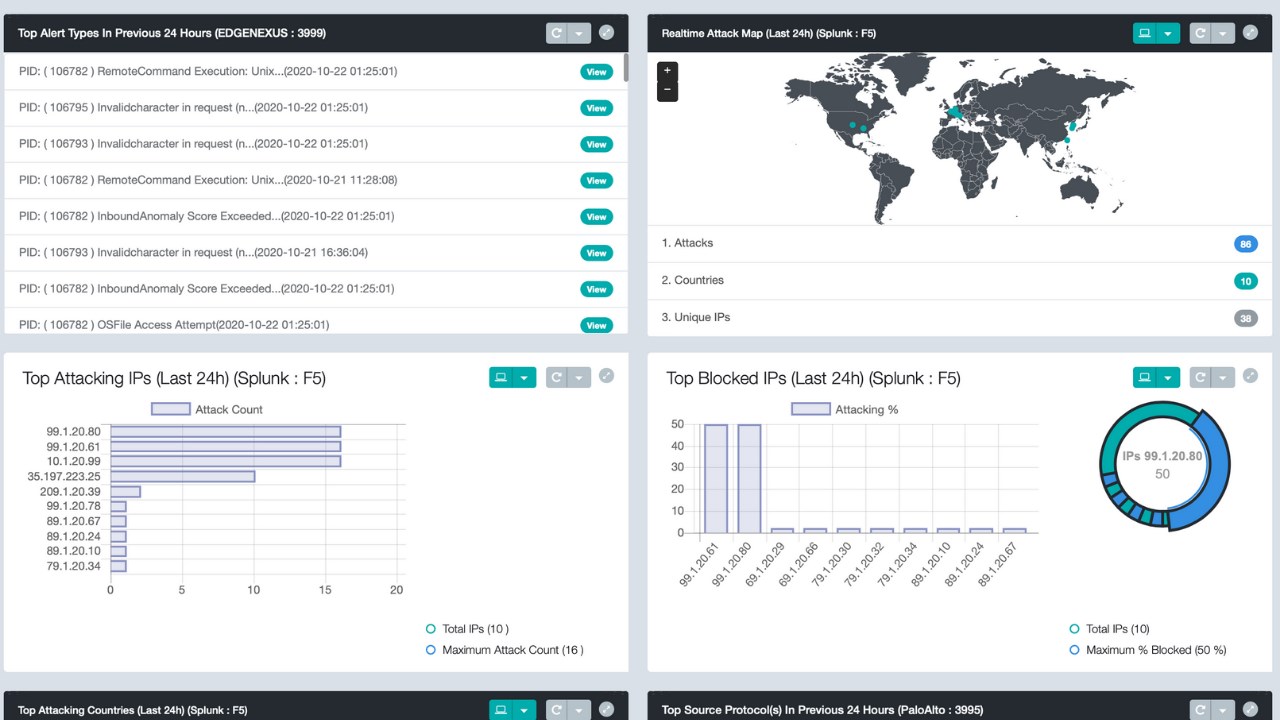This screenshot has width=1280, height=720.
Task: Click the 35.197.223.25 attack count bar
Action: tap(182, 476)
